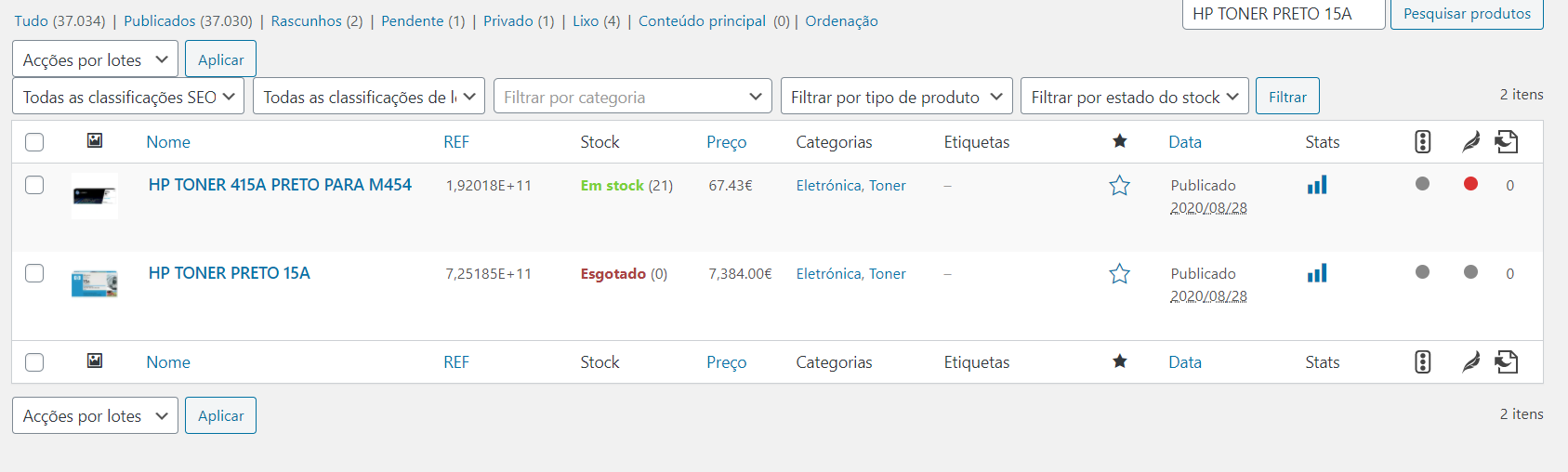The width and height of the screenshot is (1568, 472).
Task: Click the outgoing links column header icon
Action: point(1507,142)
